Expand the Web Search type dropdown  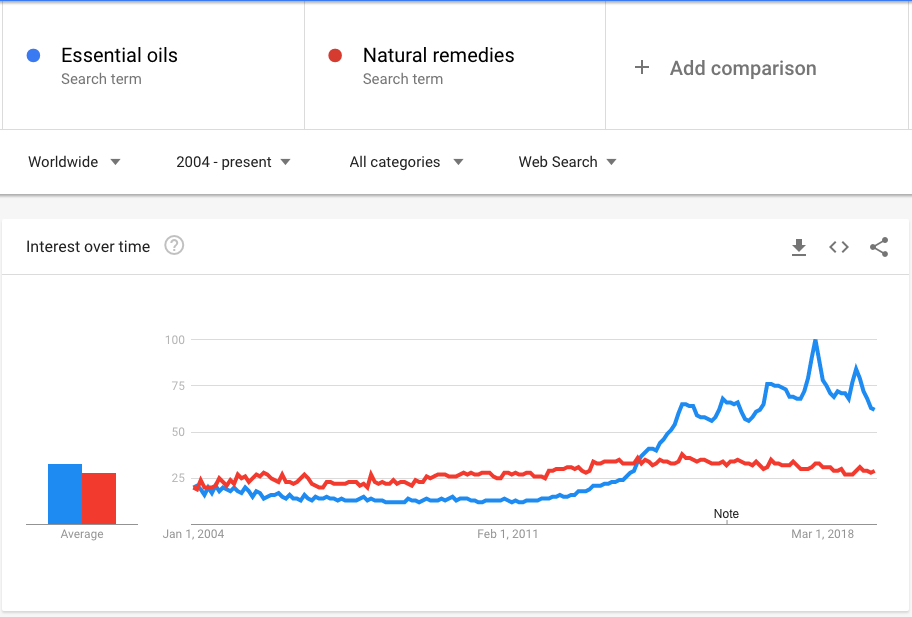[567, 162]
